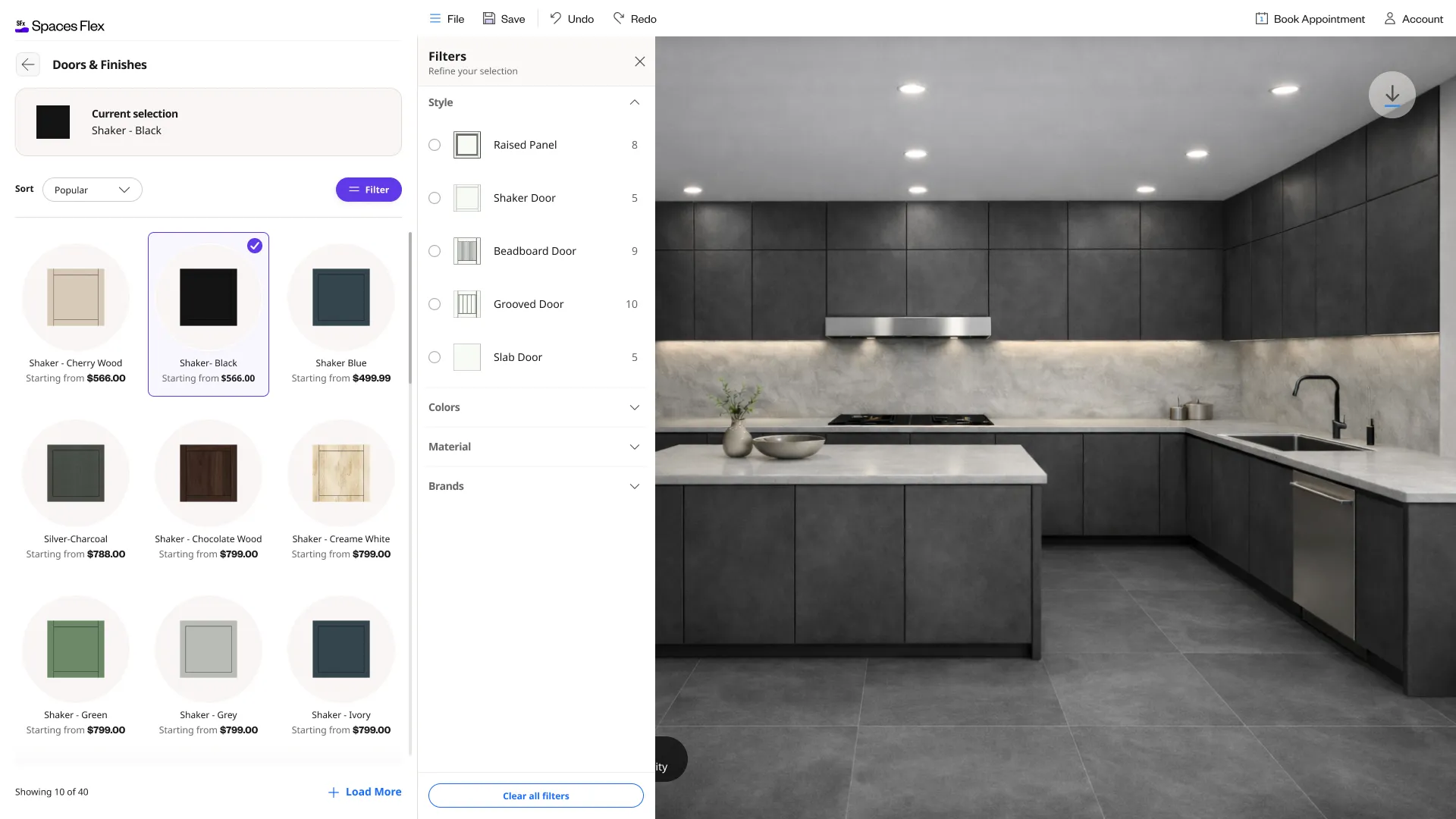Select the Shaker Door radio button
The image size is (1456, 819).
pyautogui.click(x=435, y=198)
